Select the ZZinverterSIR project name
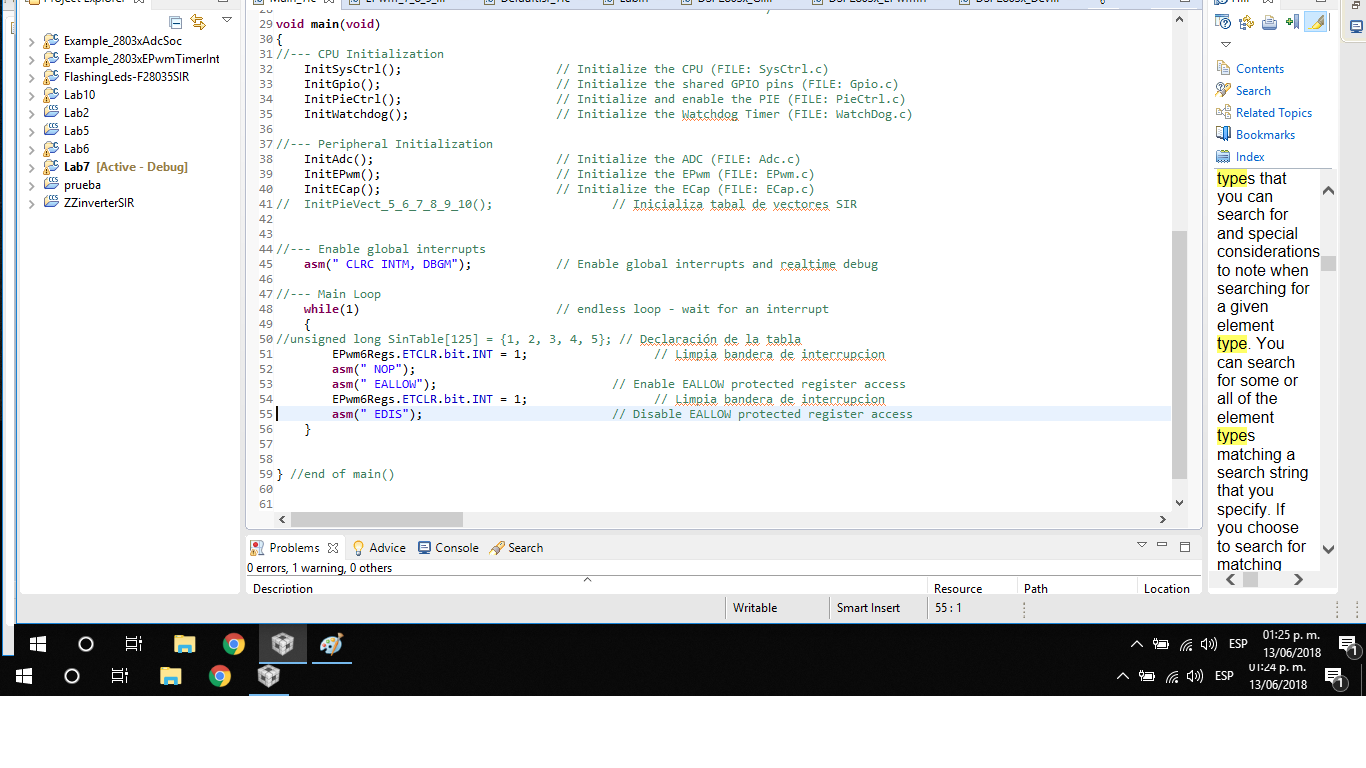The image size is (1366, 768). point(99,203)
